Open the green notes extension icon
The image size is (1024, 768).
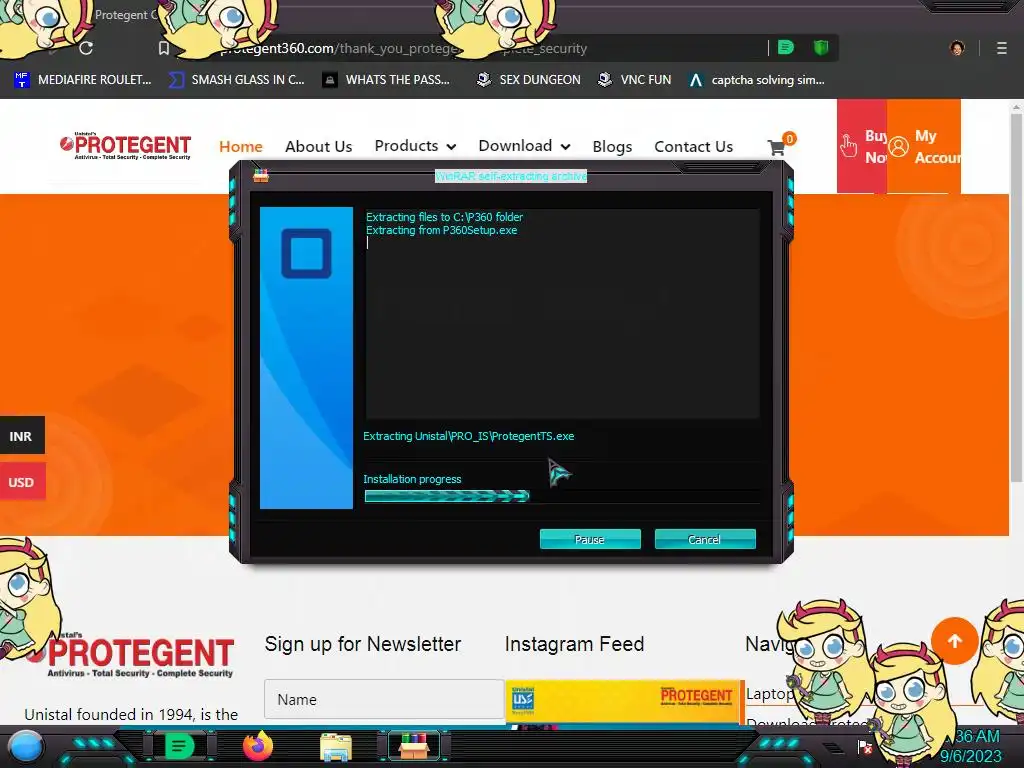coord(786,48)
